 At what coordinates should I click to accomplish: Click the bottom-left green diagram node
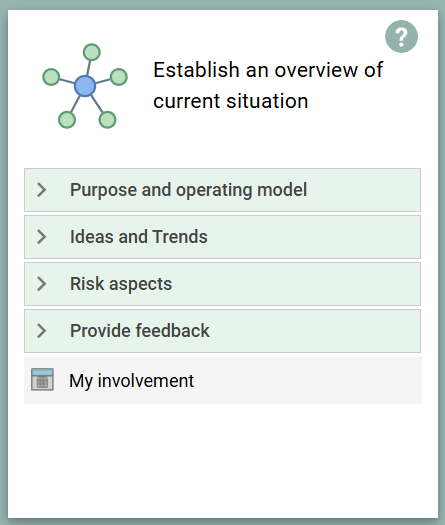[x=67, y=120]
